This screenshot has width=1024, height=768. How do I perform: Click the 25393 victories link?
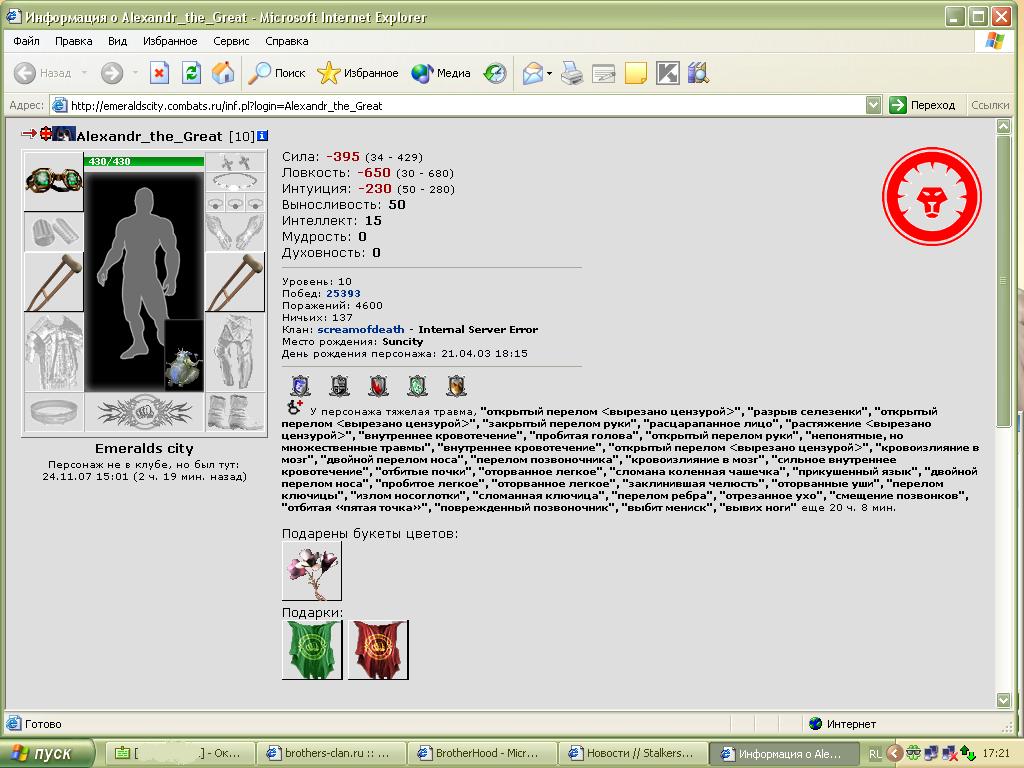(x=343, y=293)
